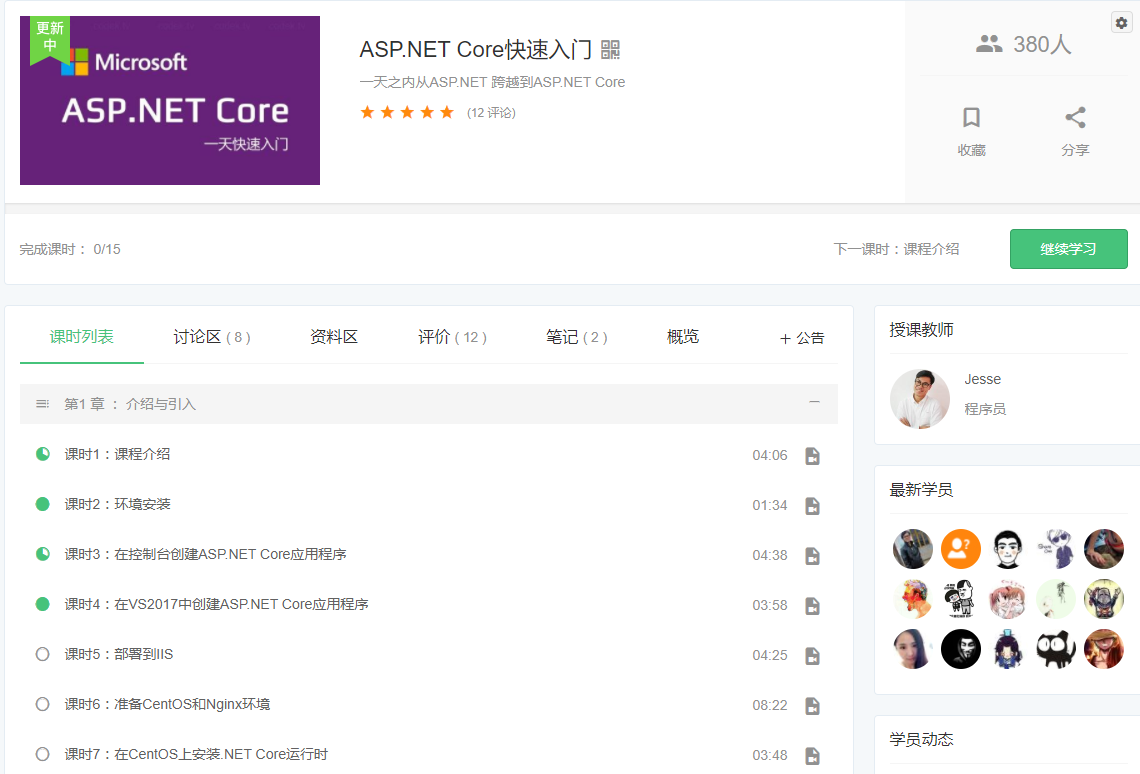Open lesson 课时2：环境安装
This screenshot has width=1140, height=774.
(117, 504)
